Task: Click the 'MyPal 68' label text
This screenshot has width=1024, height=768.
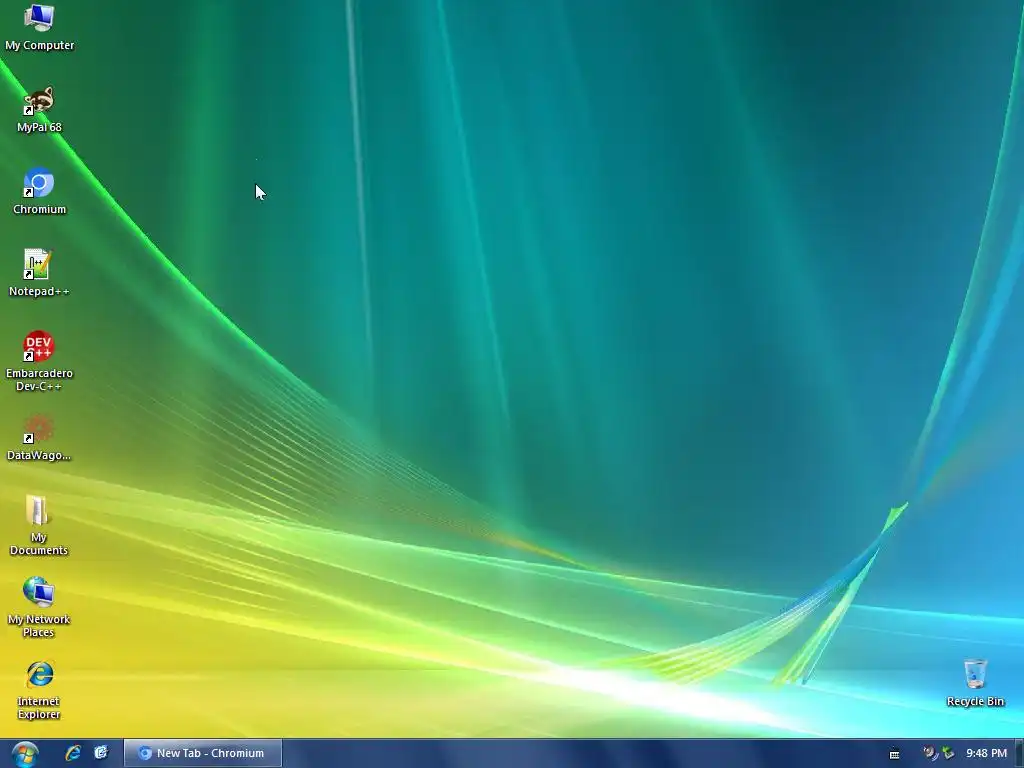Action: pos(39,127)
